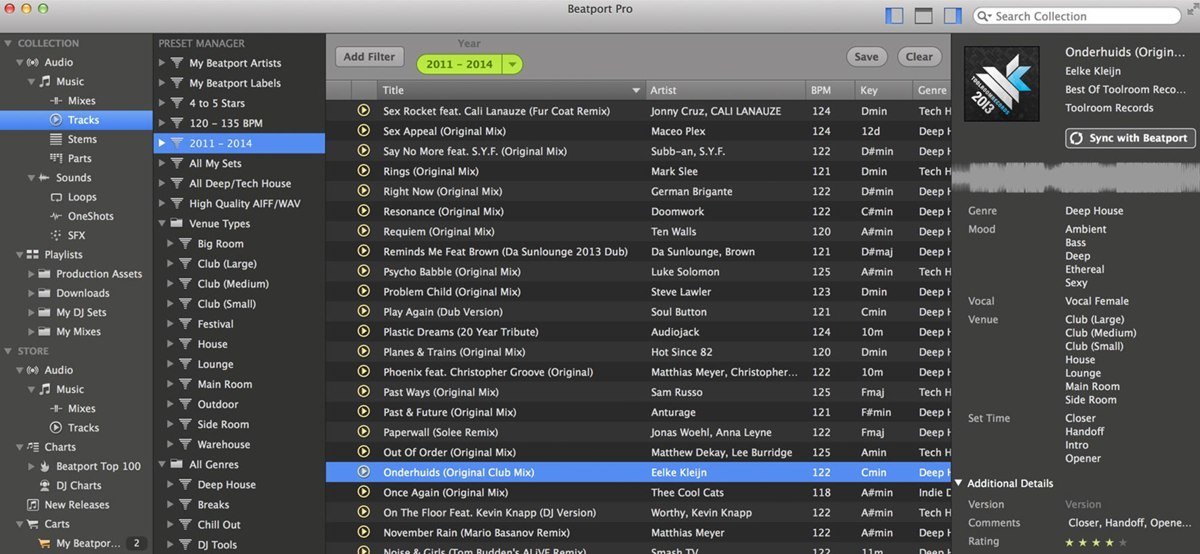Play Onderhuids (Original Club Mix) preview icon

coord(364,472)
